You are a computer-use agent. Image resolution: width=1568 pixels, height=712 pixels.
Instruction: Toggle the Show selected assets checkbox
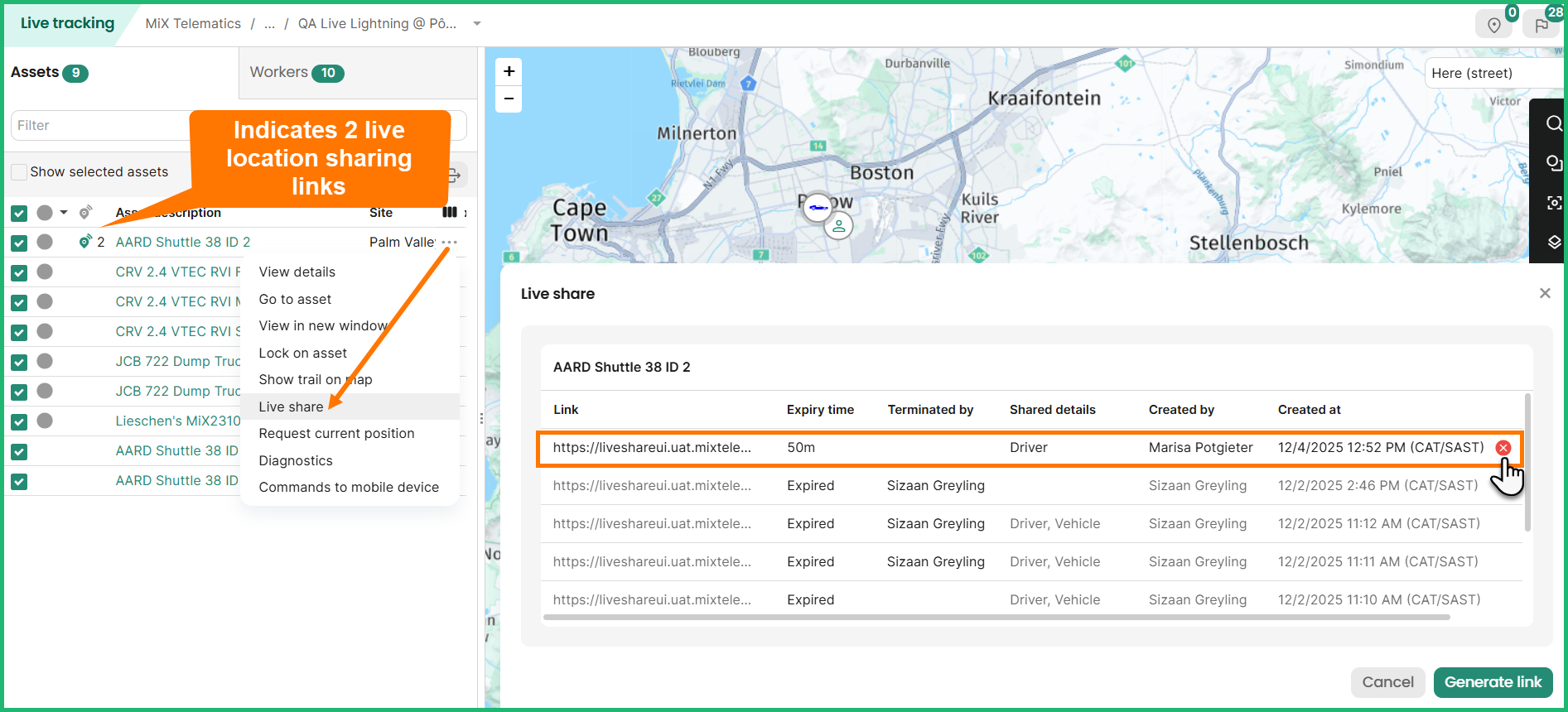tap(18, 172)
